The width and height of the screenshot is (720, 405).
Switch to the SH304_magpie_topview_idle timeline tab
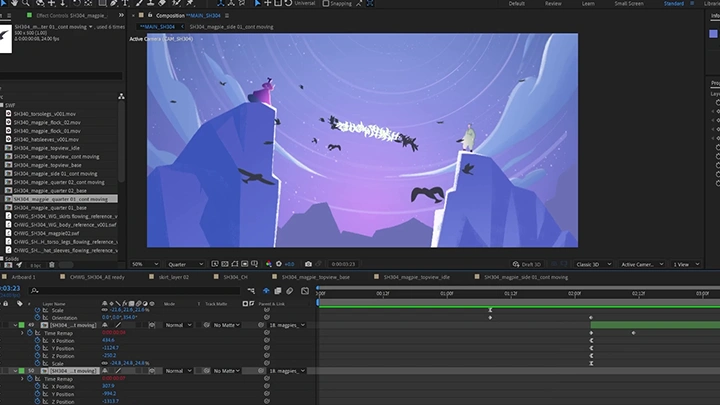tap(417, 277)
